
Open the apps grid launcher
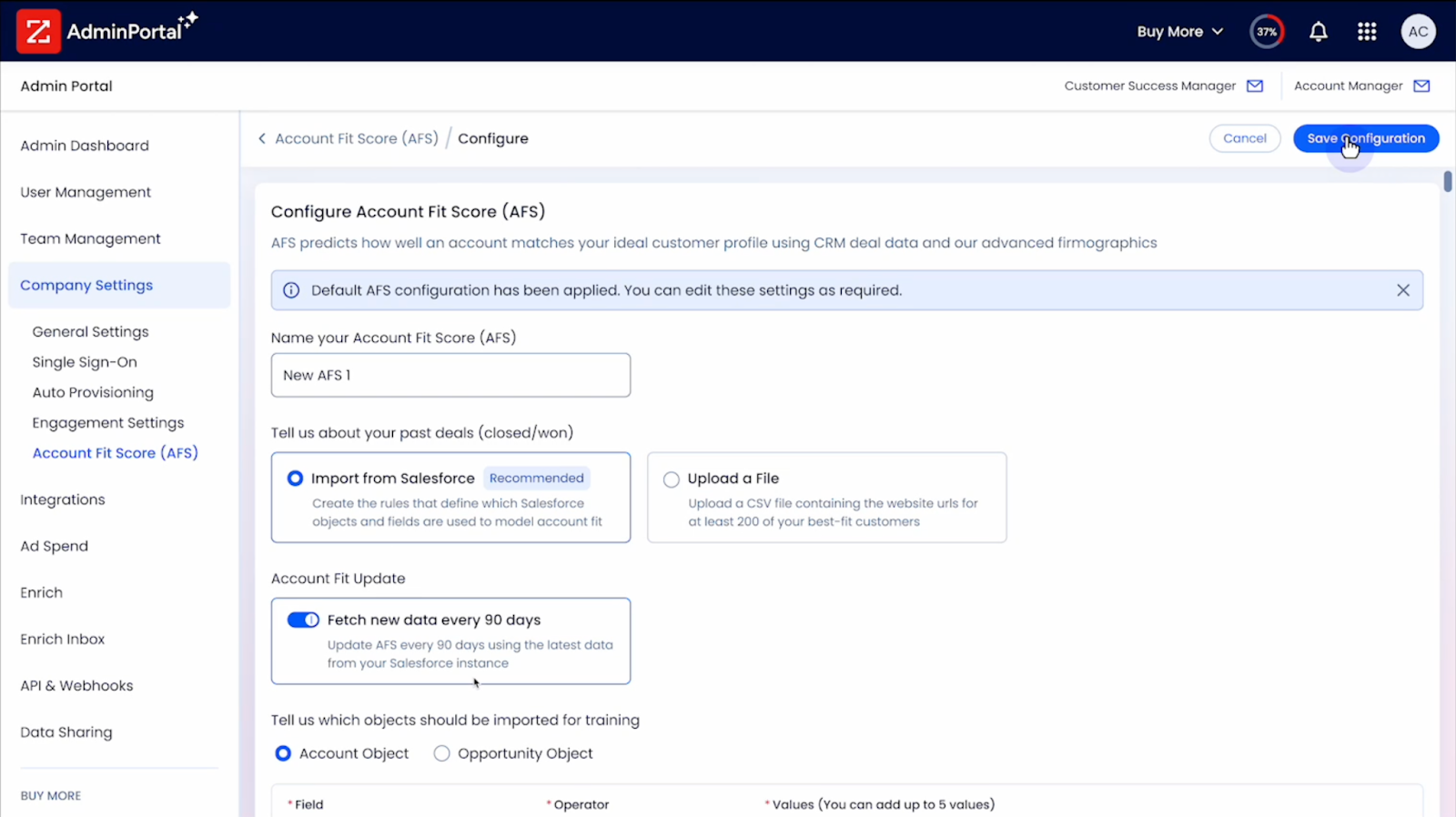[1367, 32]
